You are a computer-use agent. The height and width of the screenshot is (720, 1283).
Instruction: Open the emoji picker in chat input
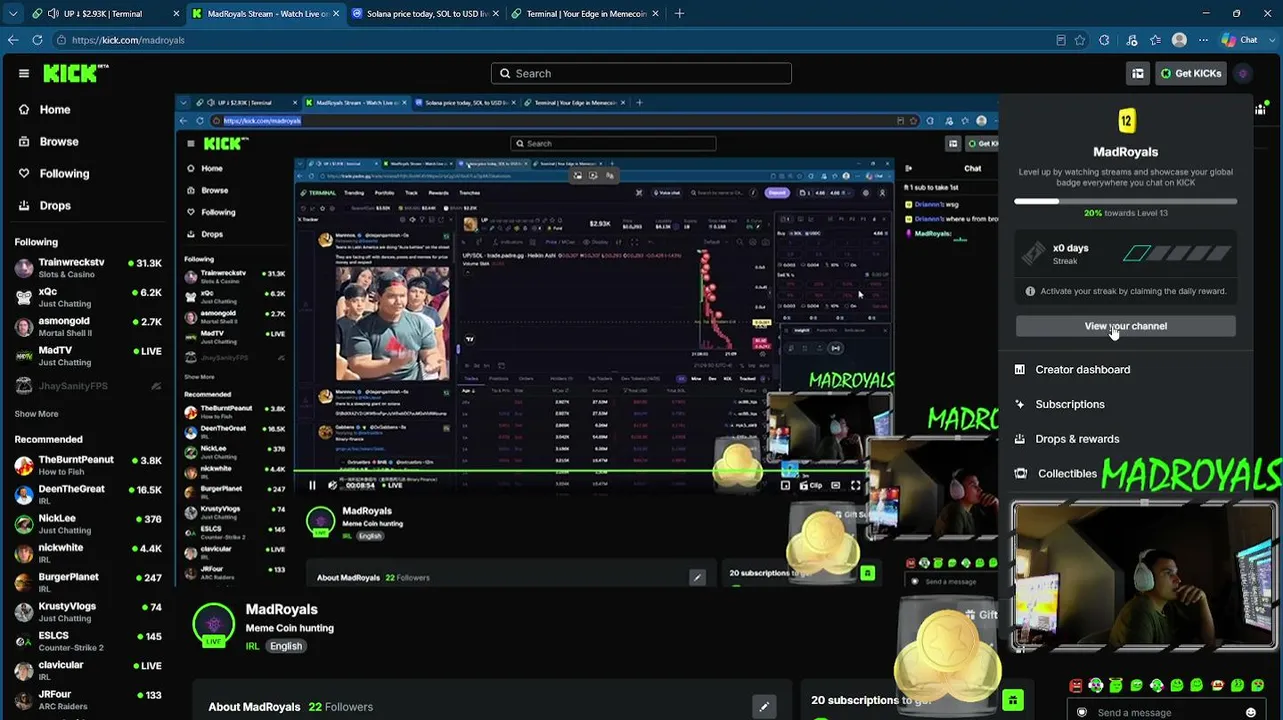tap(1250, 713)
